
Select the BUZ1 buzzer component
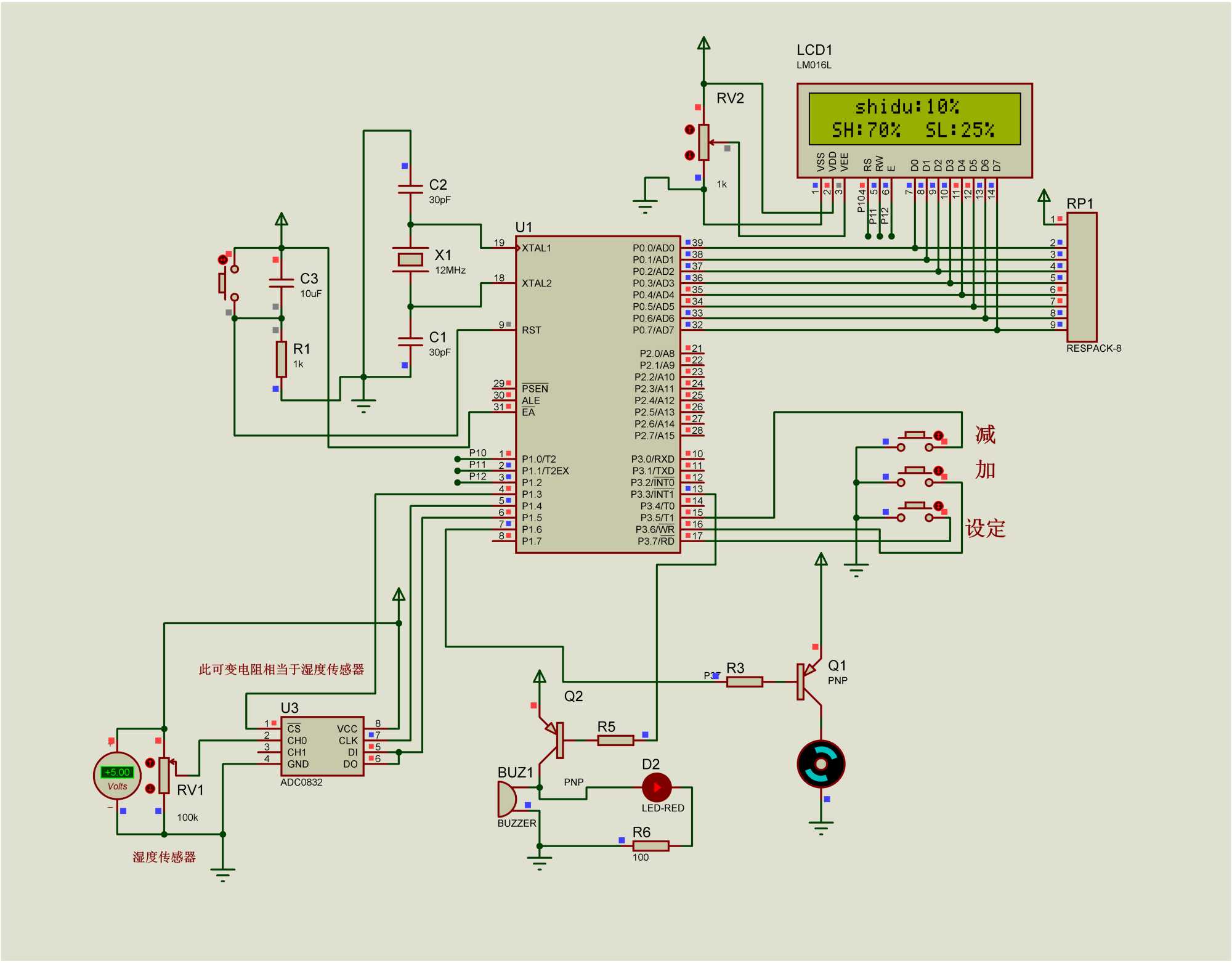(507, 799)
